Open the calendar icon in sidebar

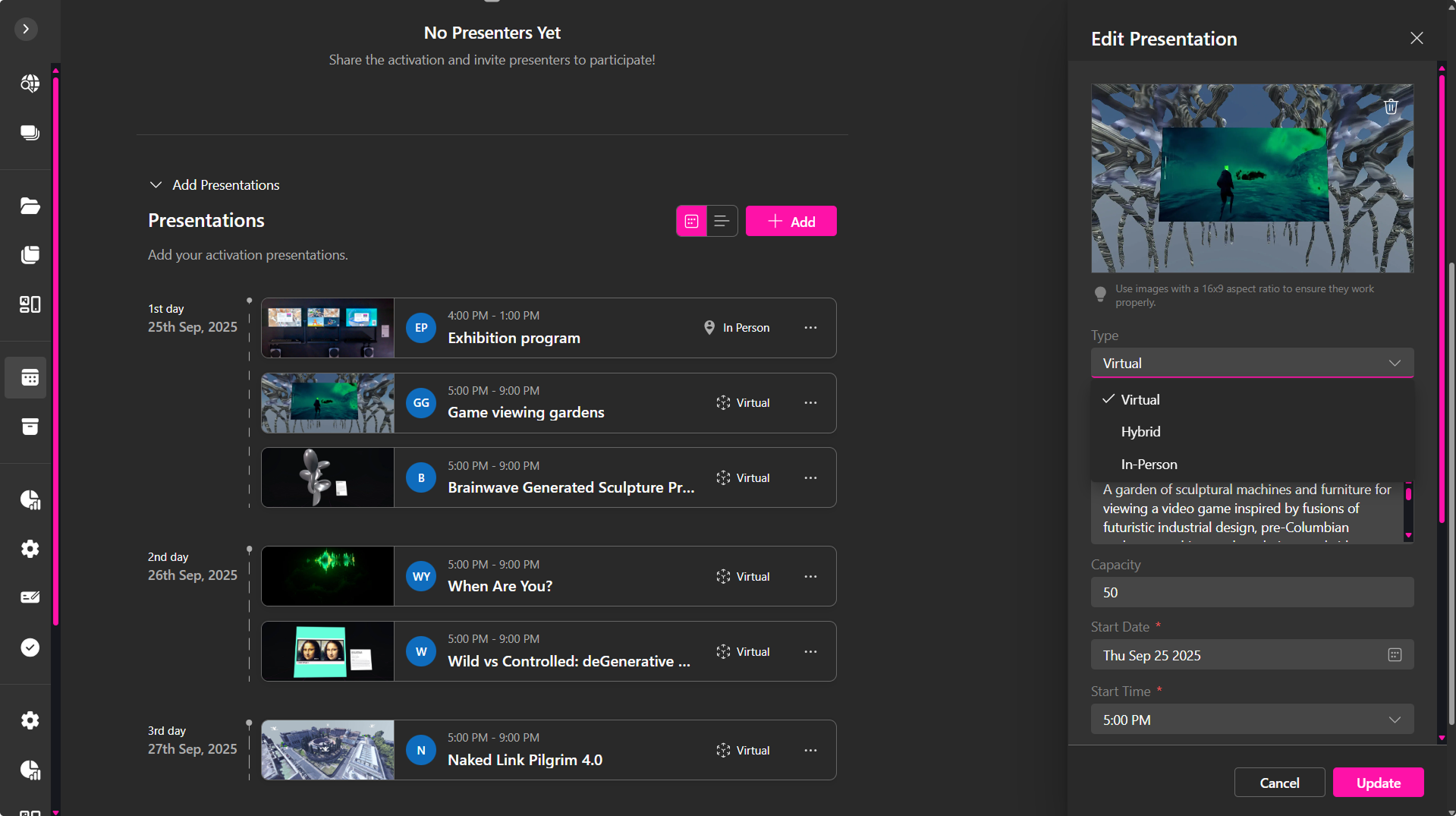(x=30, y=377)
